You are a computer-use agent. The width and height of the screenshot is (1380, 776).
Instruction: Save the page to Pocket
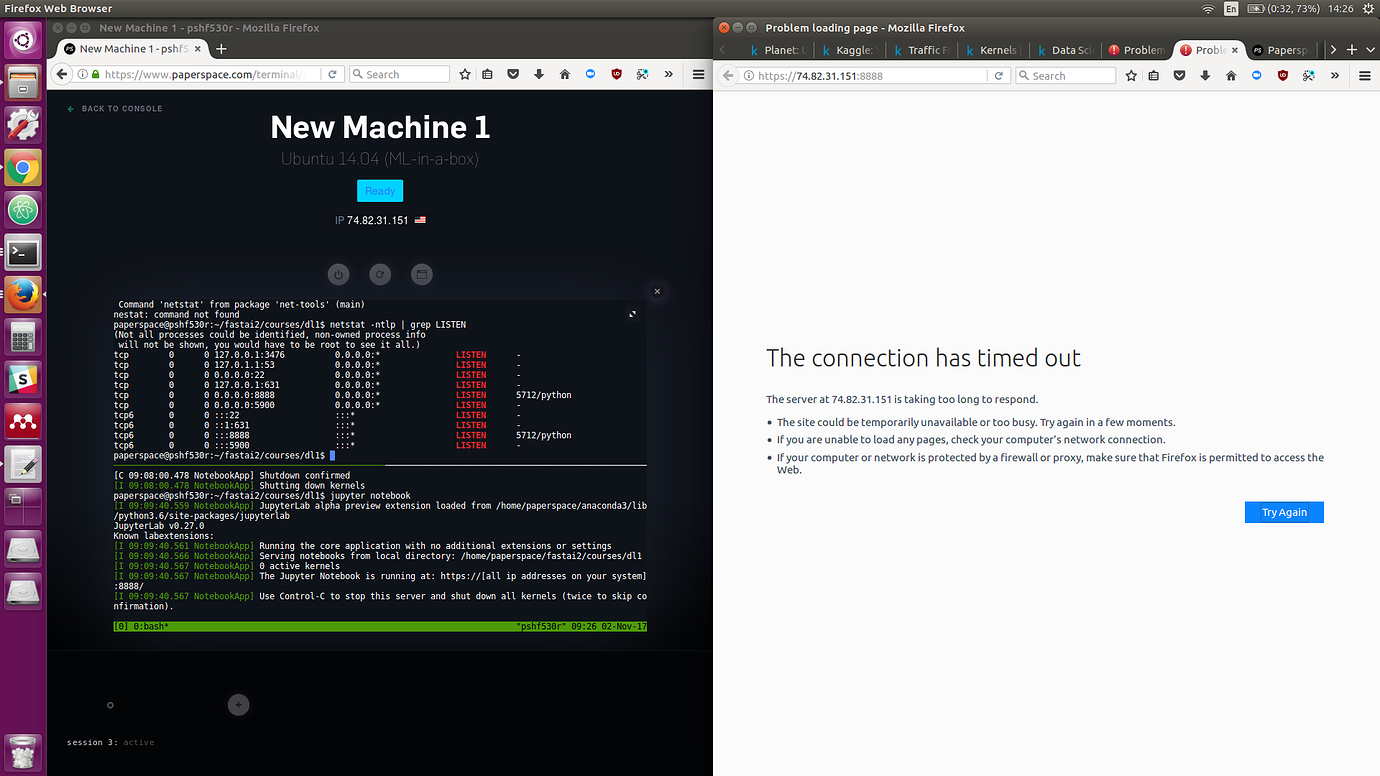tap(511, 74)
